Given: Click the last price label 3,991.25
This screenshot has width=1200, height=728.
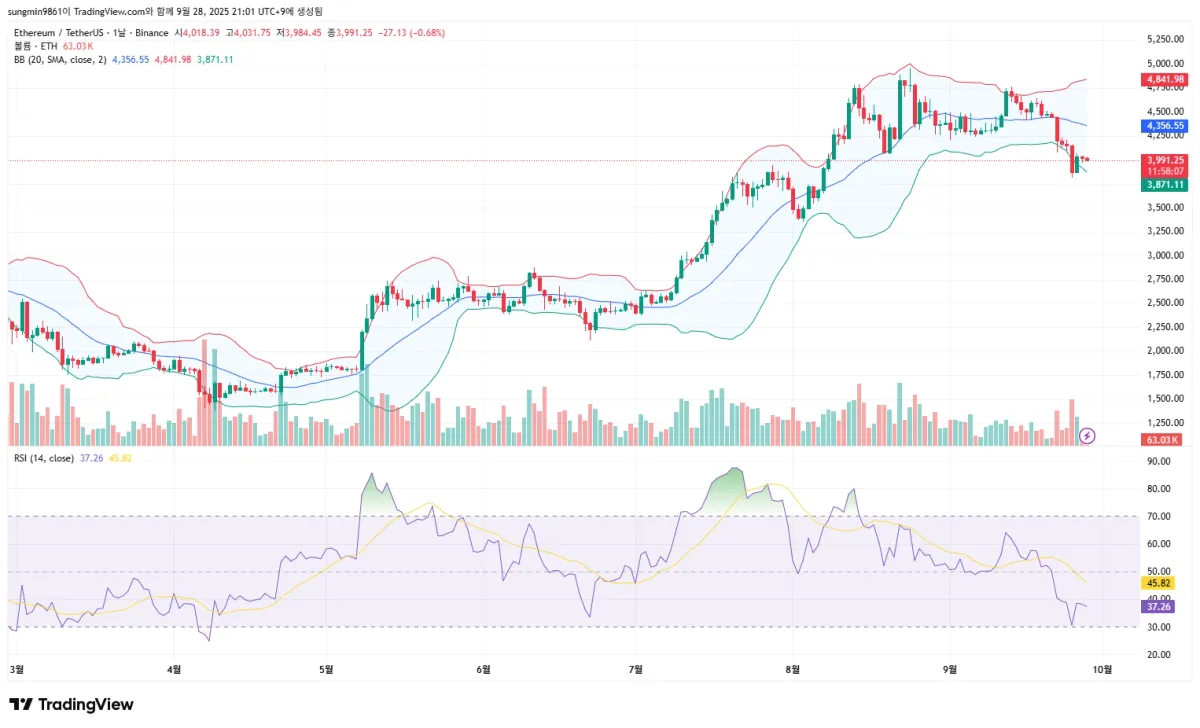Looking at the screenshot, I should coord(1163,159).
